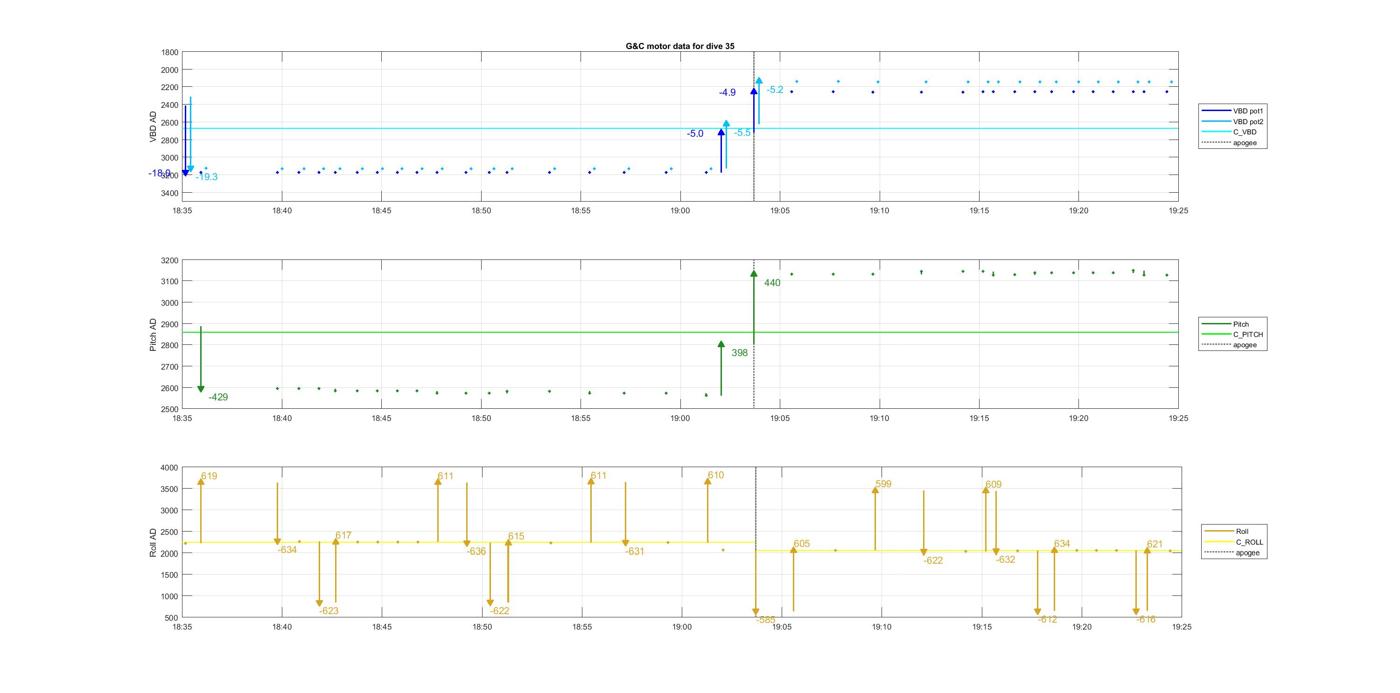Click the "2700" y-axis tick label
This screenshot has width=1400, height=693.
(170, 367)
